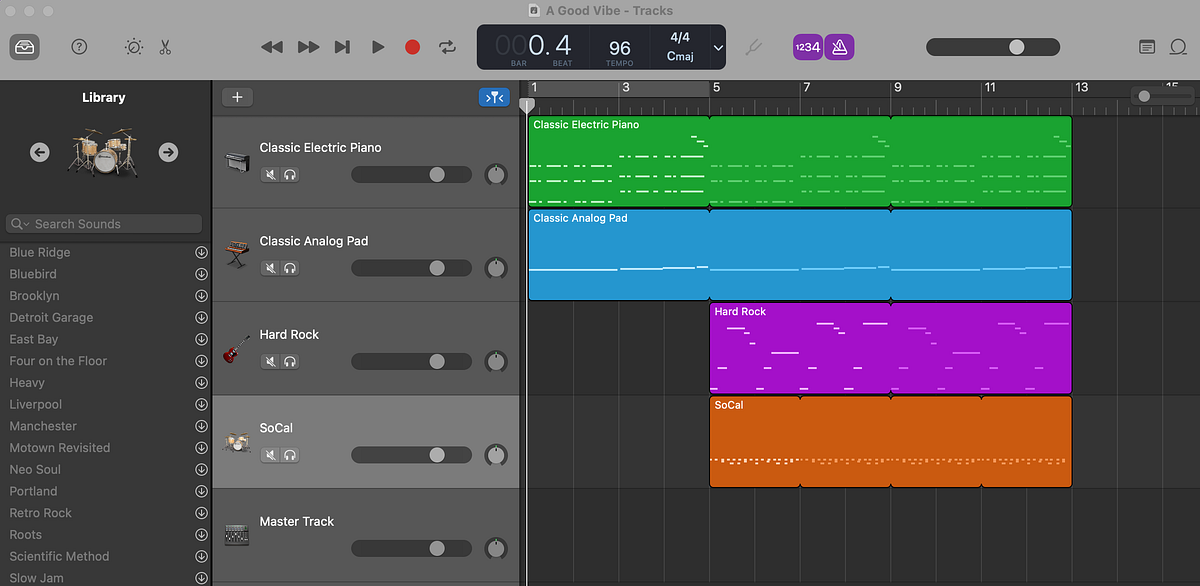The width and height of the screenshot is (1200, 586).
Task: Toggle the metronome on or off
Action: point(839,46)
